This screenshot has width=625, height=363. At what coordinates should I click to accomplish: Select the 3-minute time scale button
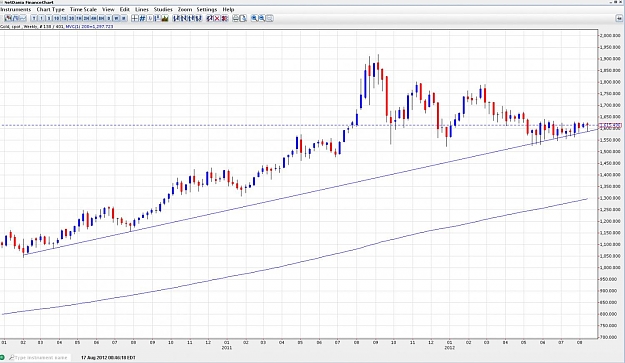point(49,18)
